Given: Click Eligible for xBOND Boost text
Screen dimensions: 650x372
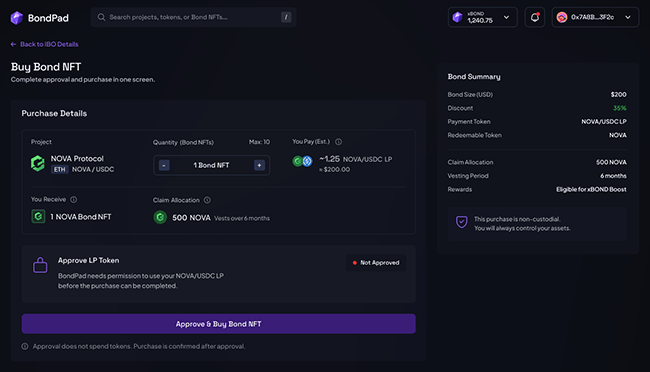Looking at the screenshot, I should (x=591, y=190).
